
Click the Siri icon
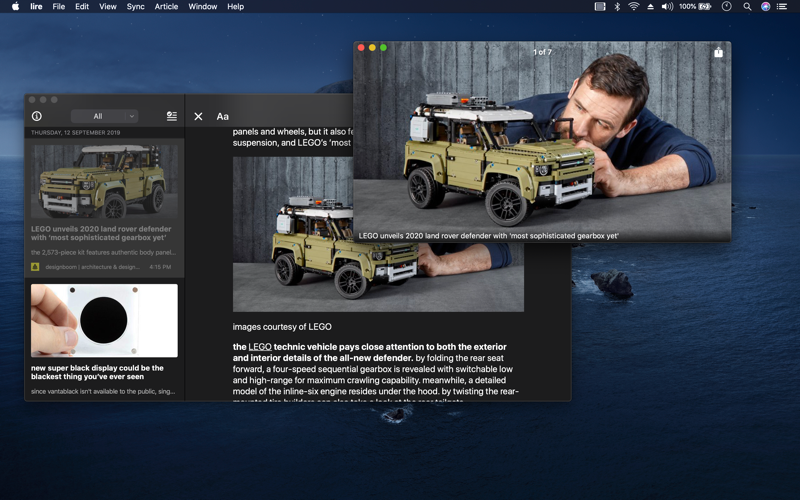point(765,7)
